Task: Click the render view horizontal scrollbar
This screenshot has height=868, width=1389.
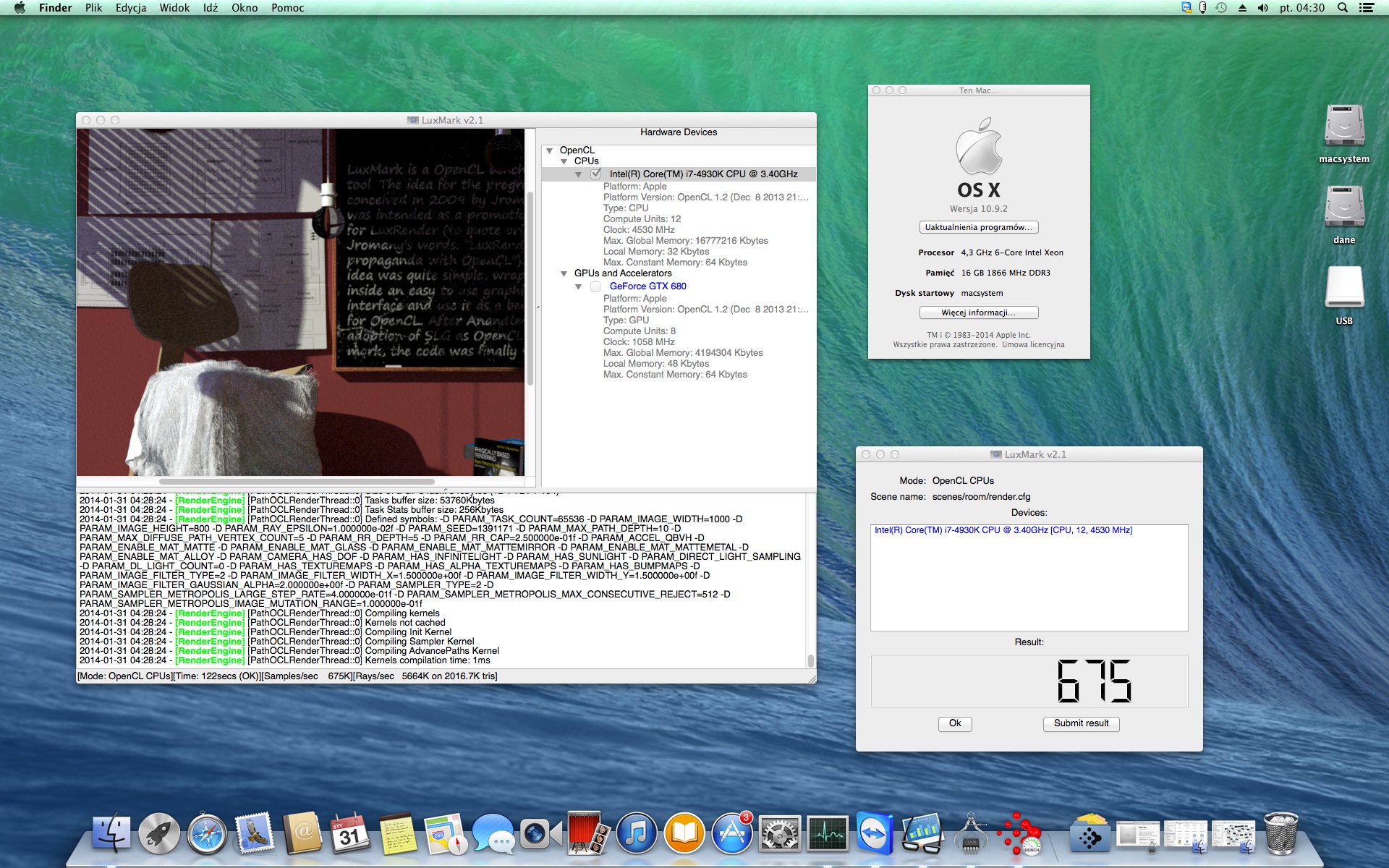Action: (x=297, y=481)
